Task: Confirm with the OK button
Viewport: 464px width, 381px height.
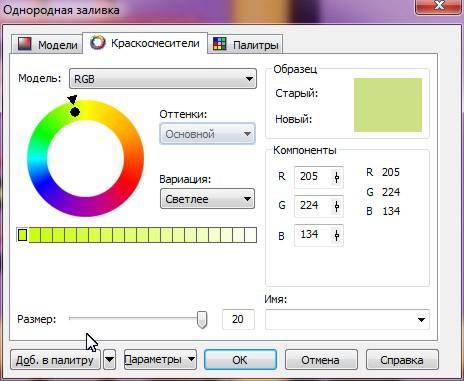Action: (x=240, y=360)
